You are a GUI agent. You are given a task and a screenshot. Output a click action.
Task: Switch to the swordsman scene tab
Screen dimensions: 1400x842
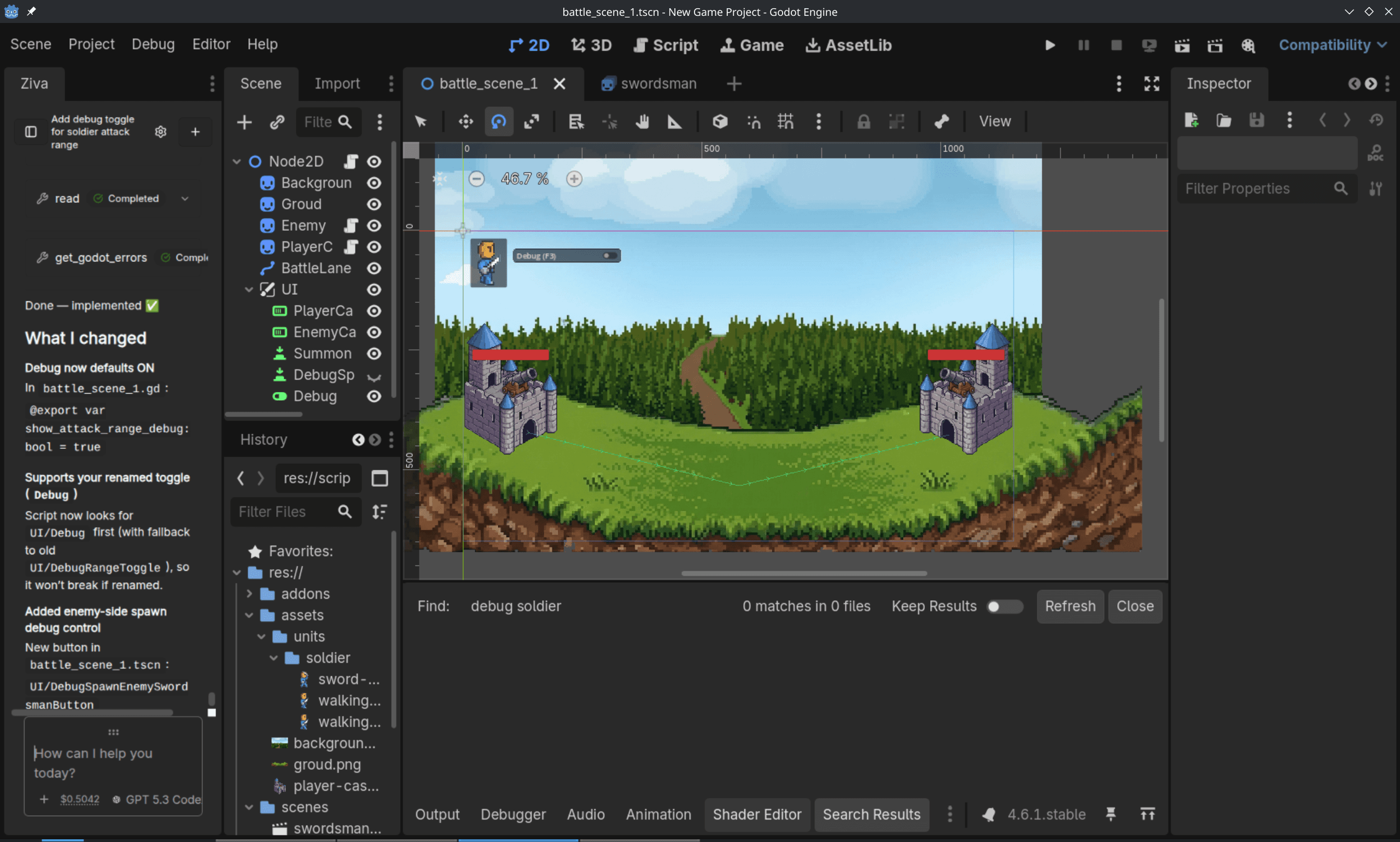pyautogui.click(x=649, y=84)
